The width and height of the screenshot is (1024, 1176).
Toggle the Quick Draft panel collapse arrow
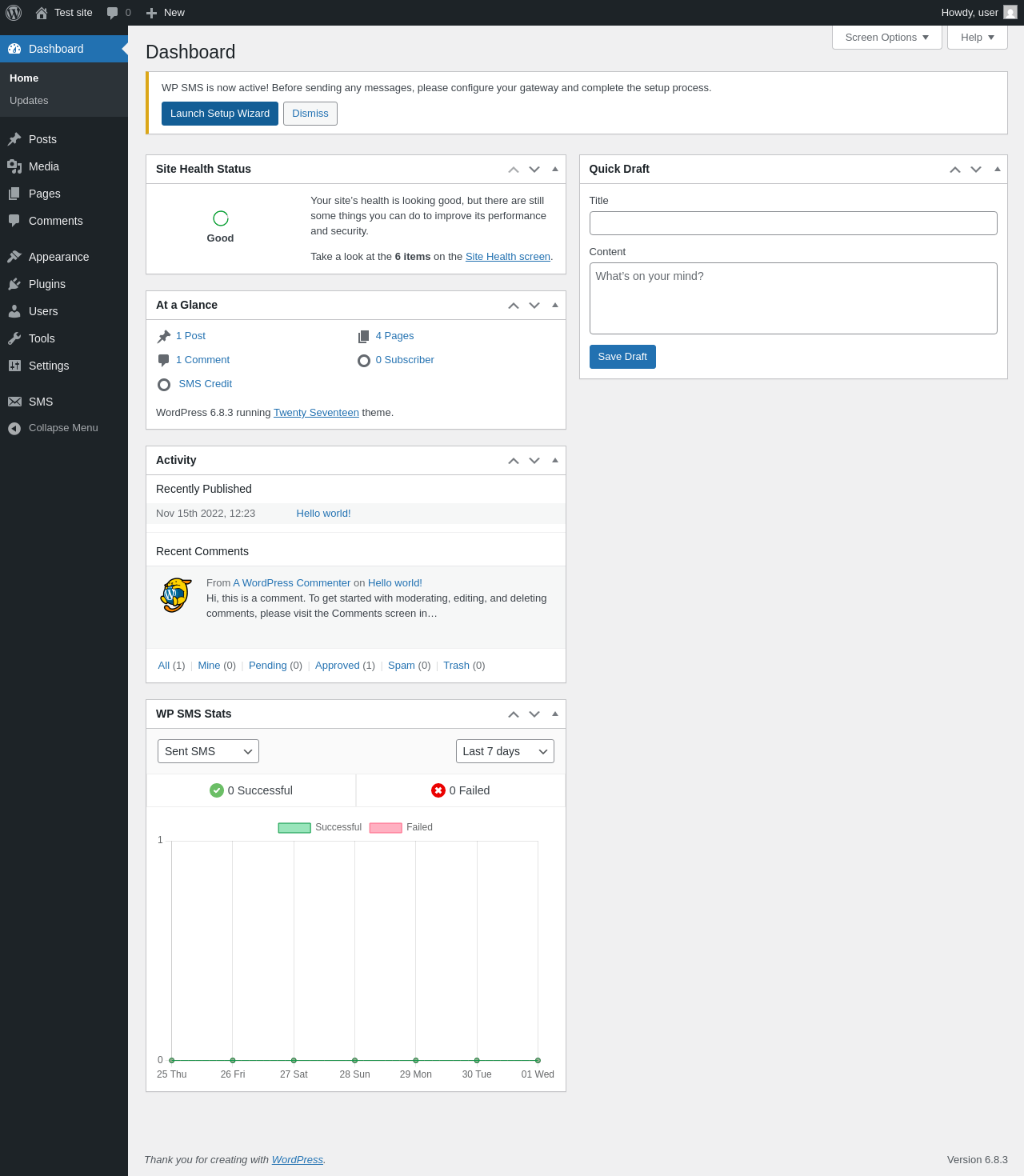coord(997,169)
